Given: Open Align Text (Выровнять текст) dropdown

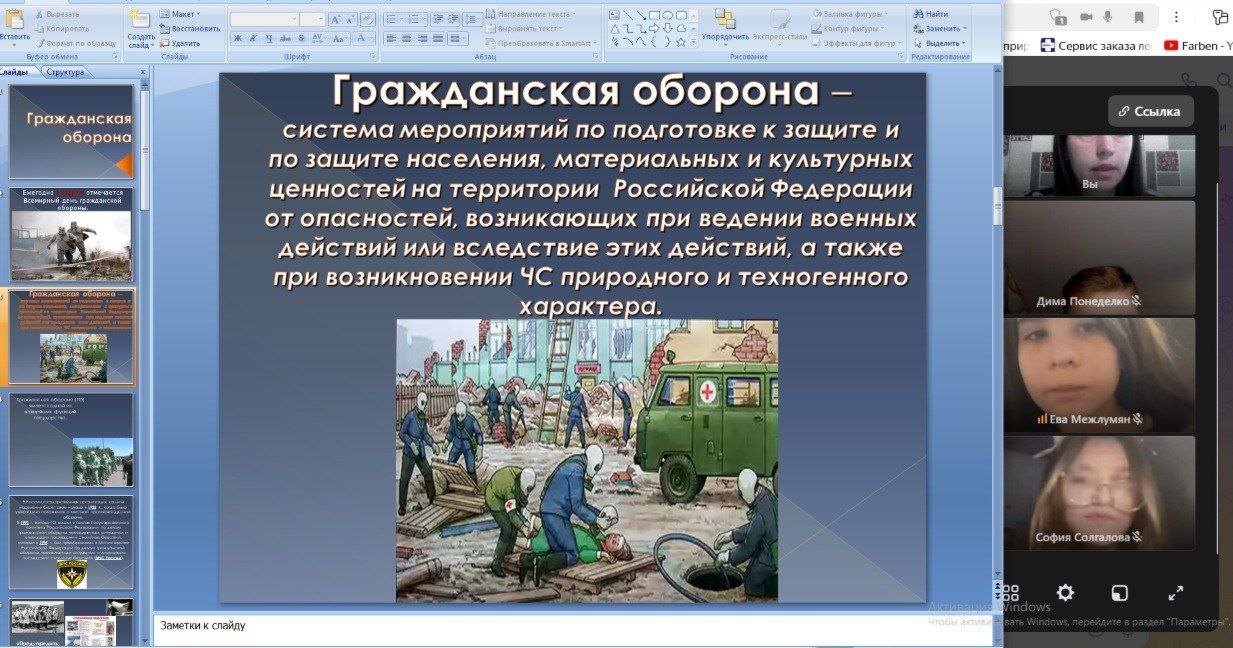Looking at the screenshot, I should pos(526,28).
